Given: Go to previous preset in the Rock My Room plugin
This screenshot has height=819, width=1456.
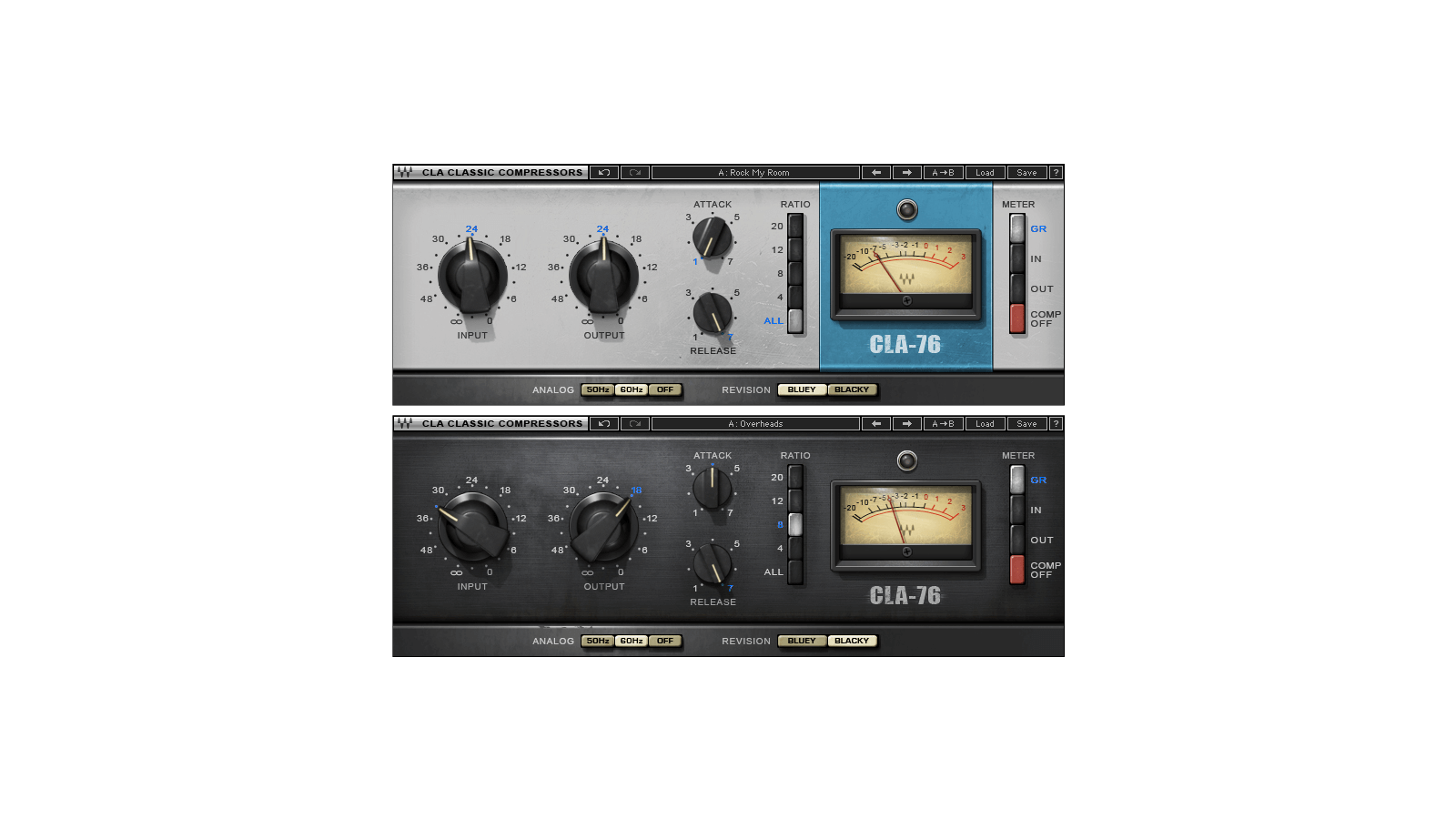Looking at the screenshot, I should click(876, 172).
